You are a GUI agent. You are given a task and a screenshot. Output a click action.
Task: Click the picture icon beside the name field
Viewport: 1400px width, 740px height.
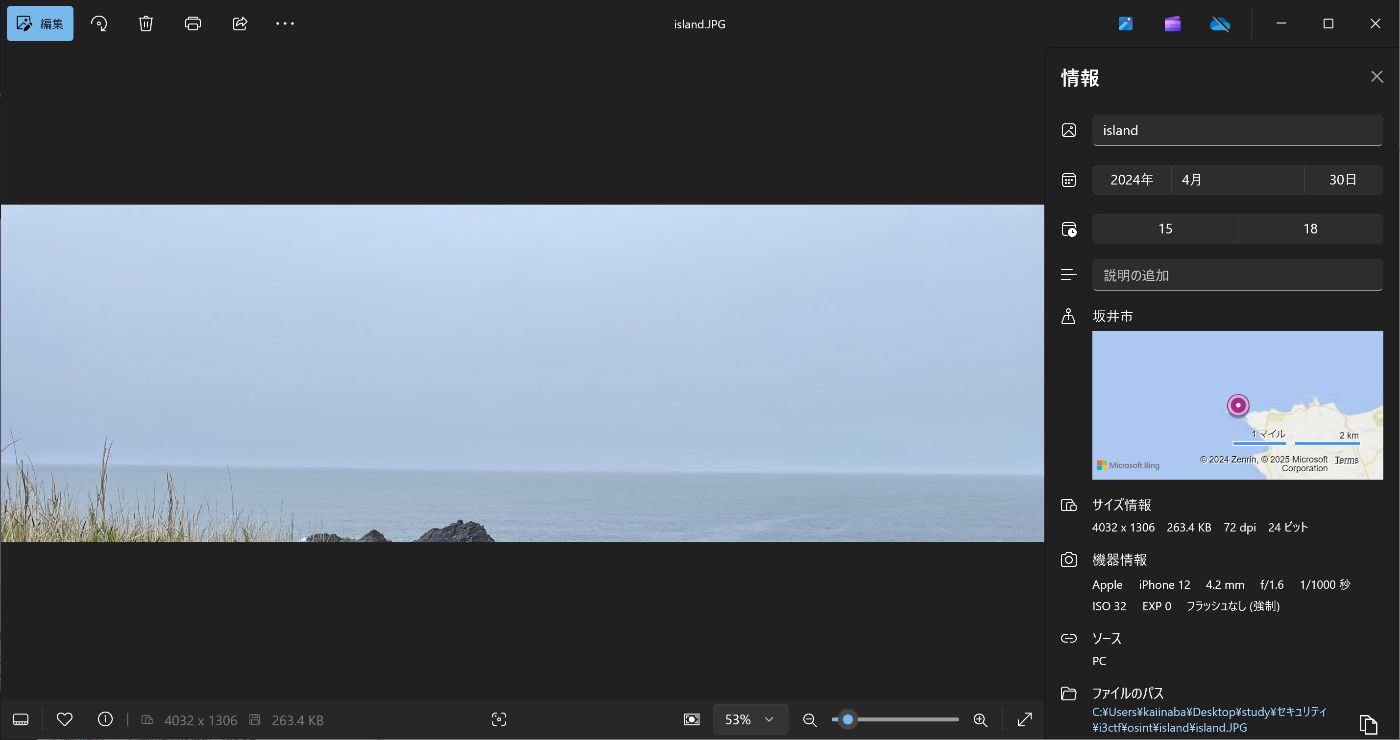1069,130
